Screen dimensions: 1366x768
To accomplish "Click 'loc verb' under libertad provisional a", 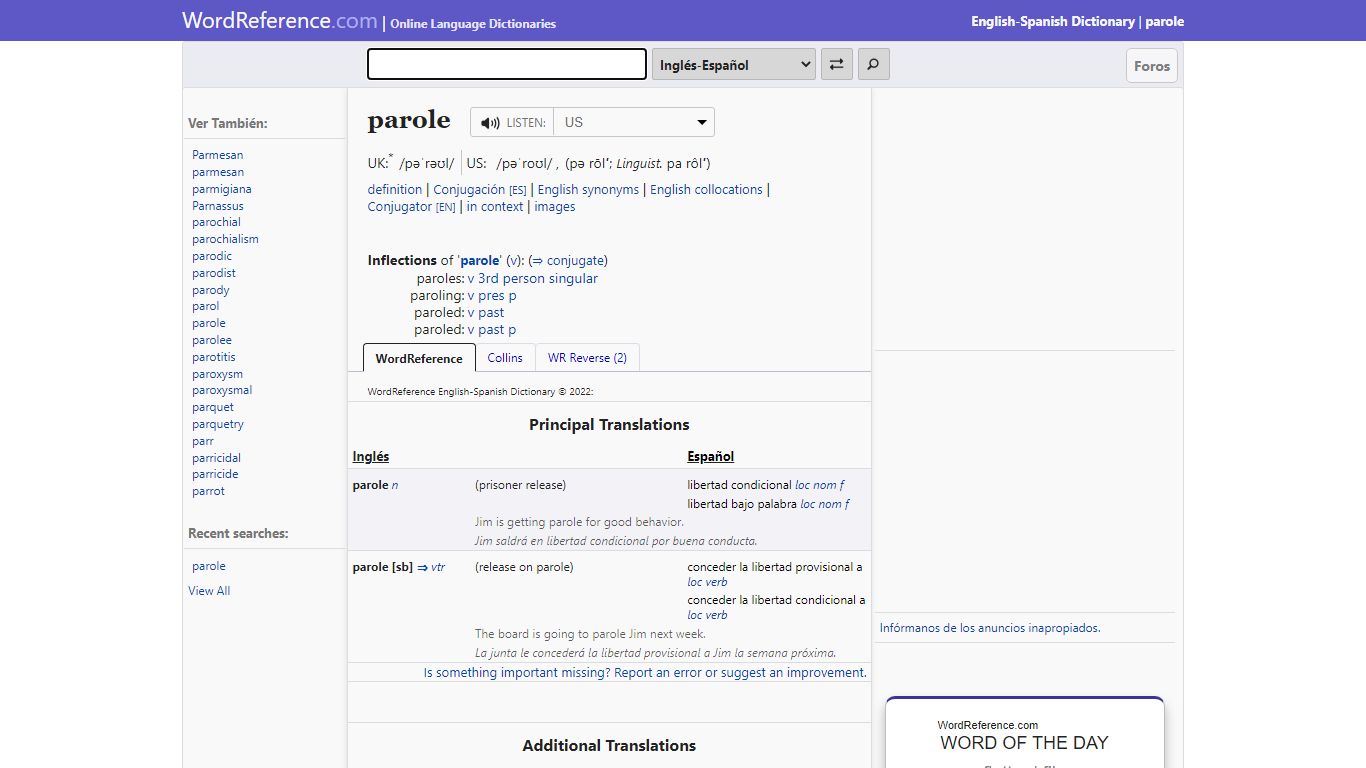I will coord(707,582).
